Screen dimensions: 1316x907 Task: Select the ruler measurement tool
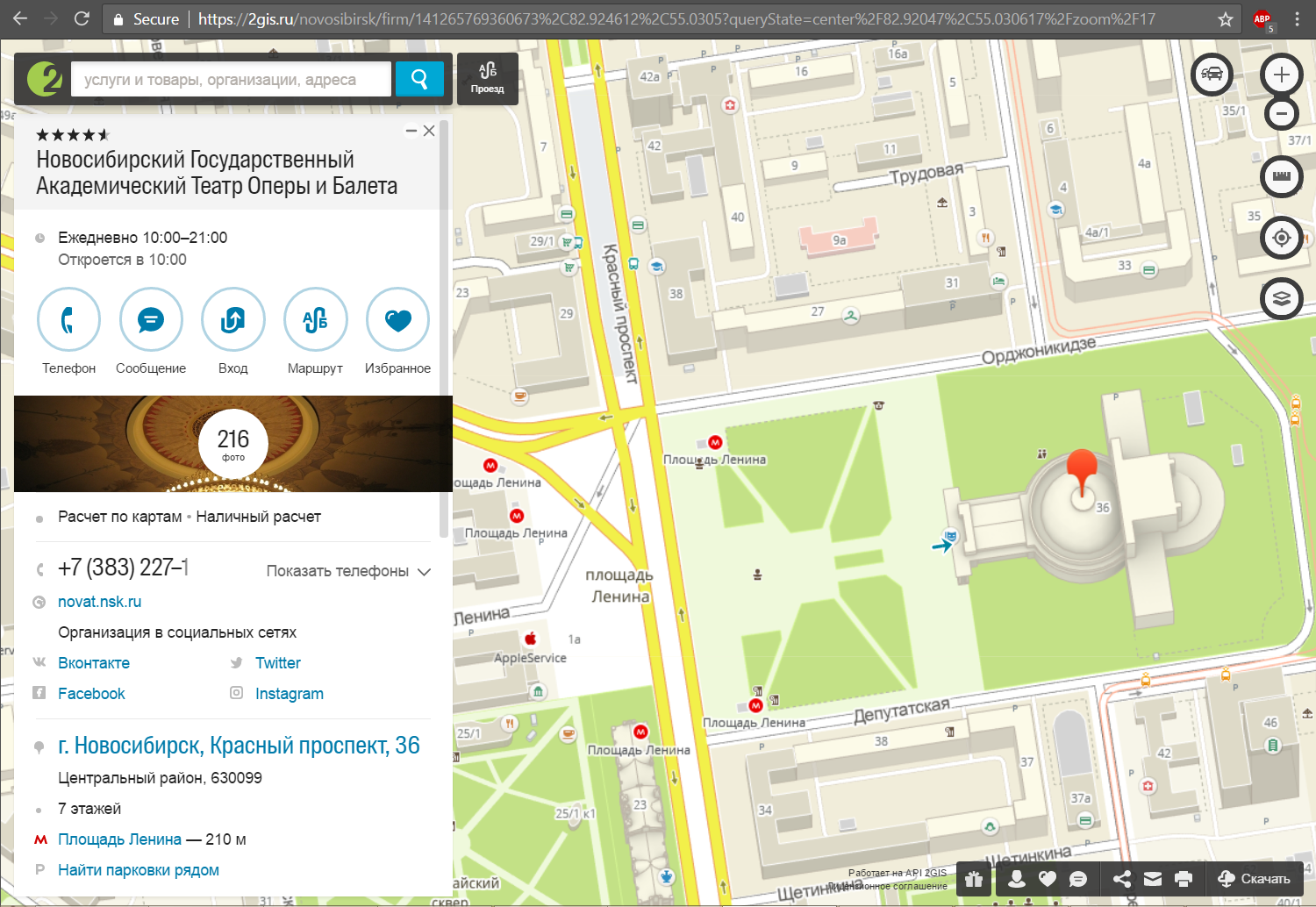pos(1282,176)
